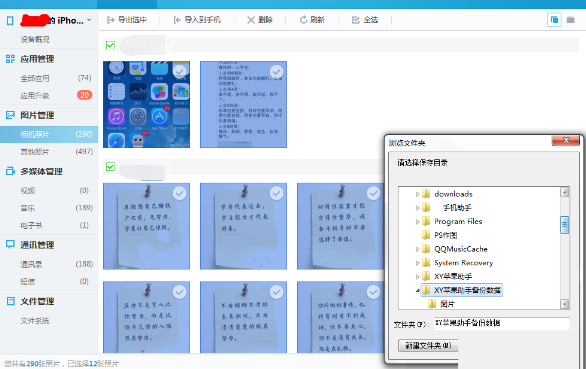
Task: Select 其他照片 (497) category
Action: (x=49, y=151)
